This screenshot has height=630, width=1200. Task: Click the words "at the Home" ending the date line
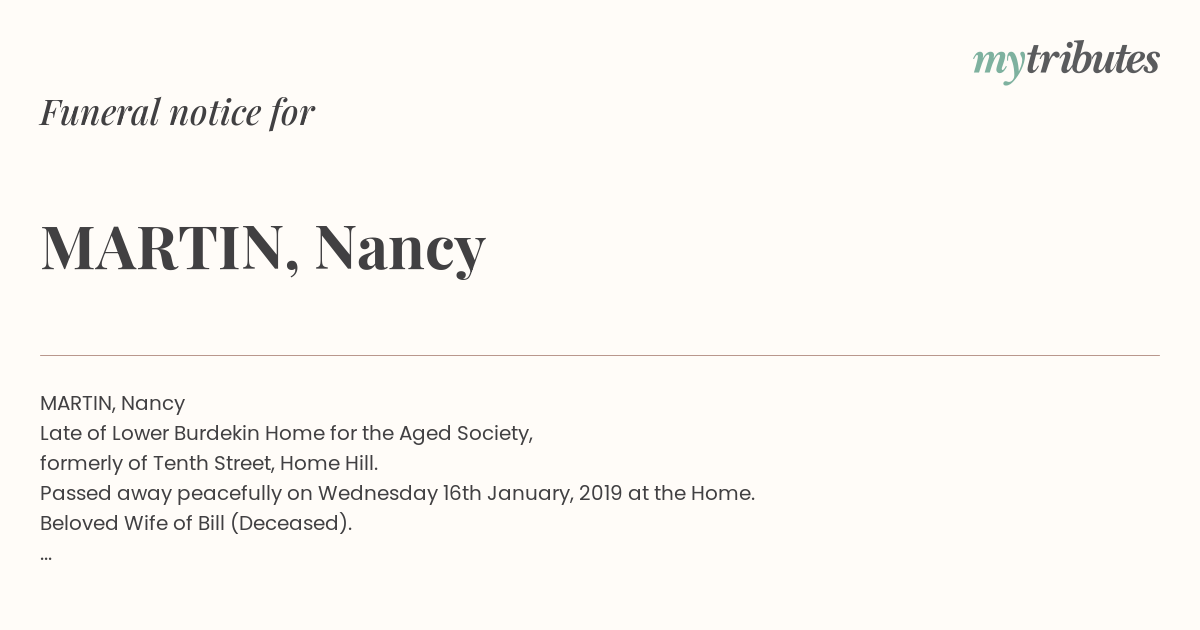[689, 493]
